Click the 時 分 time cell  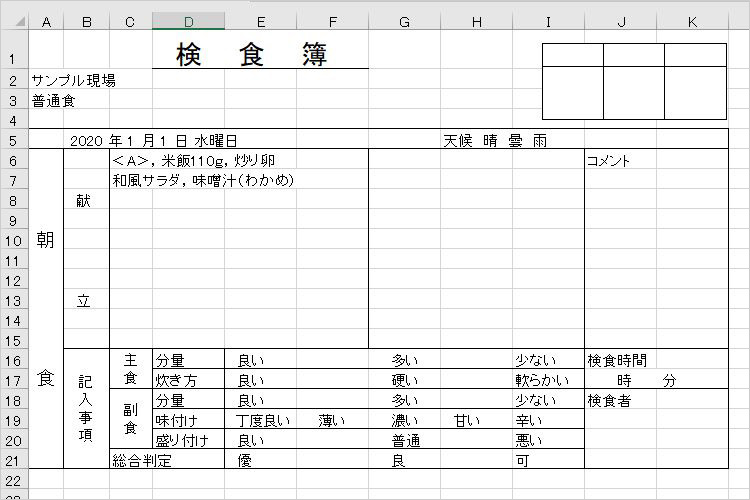click(x=647, y=381)
